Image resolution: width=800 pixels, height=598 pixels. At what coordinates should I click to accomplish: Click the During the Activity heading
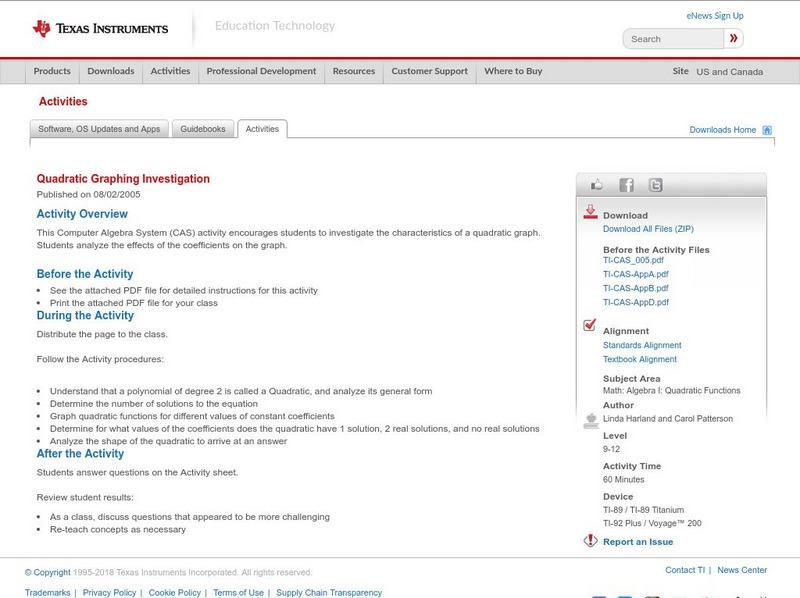(85, 316)
